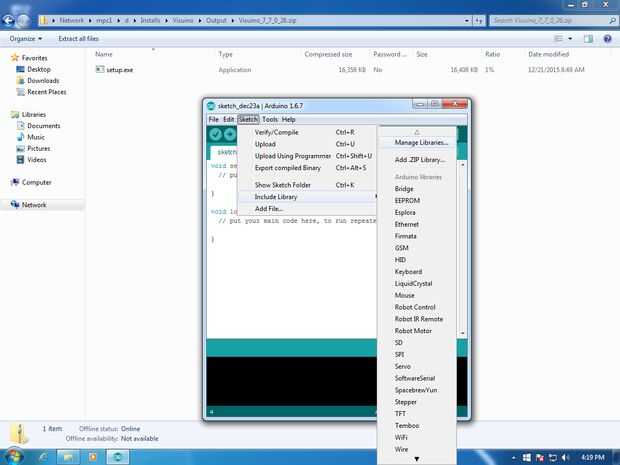Open the Arduino File menu
This screenshot has width=620, height=465.
point(214,119)
